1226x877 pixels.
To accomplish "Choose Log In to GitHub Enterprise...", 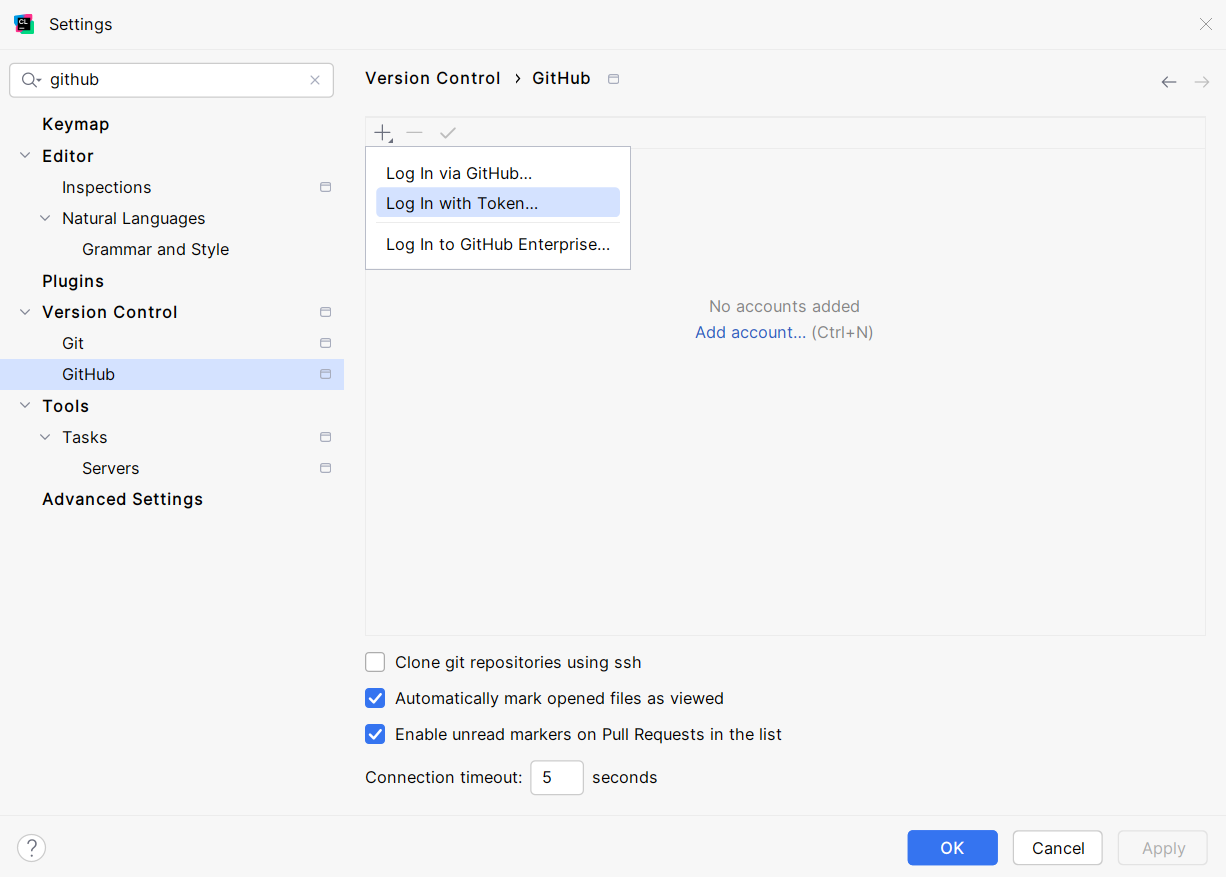I will click(498, 244).
